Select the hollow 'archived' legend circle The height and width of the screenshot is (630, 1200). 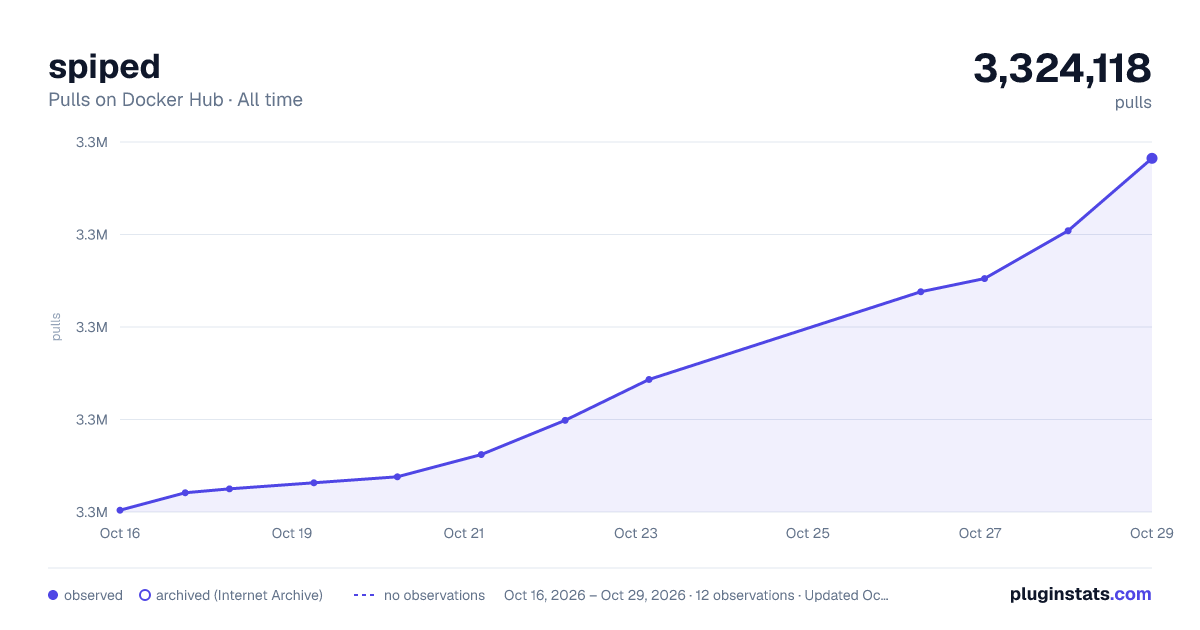[144, 595]
